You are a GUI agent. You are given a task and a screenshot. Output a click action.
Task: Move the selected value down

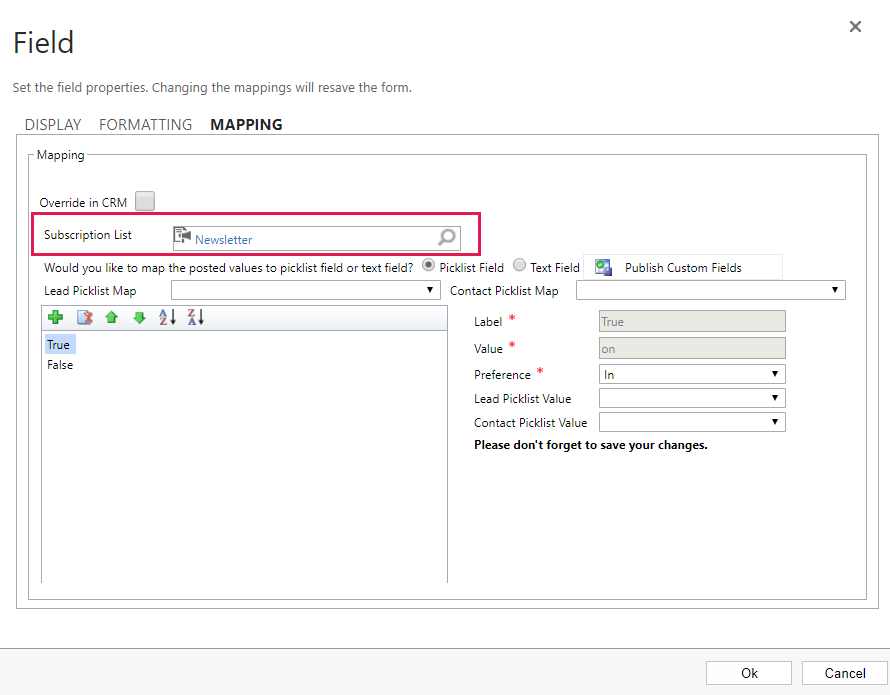[x=139, y=317]
